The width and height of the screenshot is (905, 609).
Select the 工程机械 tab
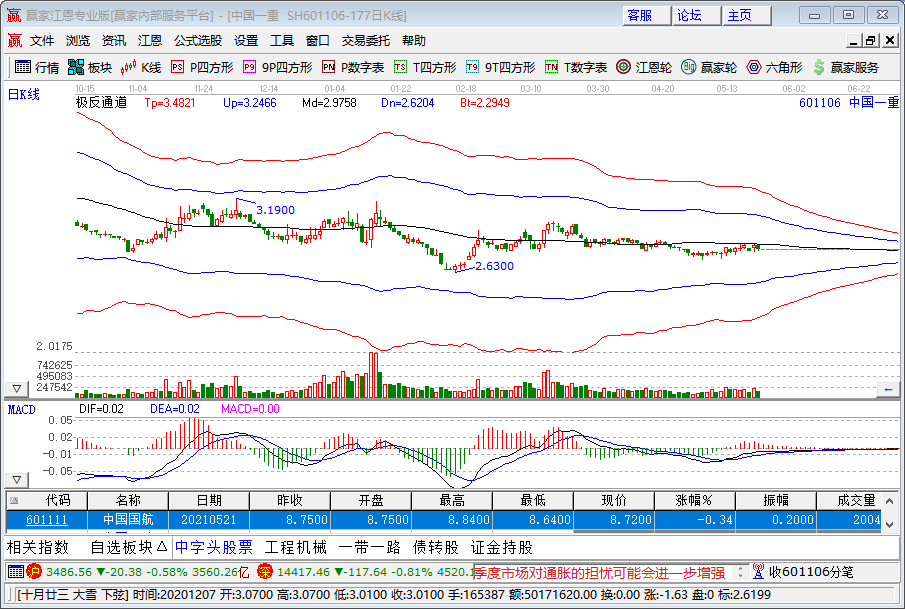(x=296, y=547)
